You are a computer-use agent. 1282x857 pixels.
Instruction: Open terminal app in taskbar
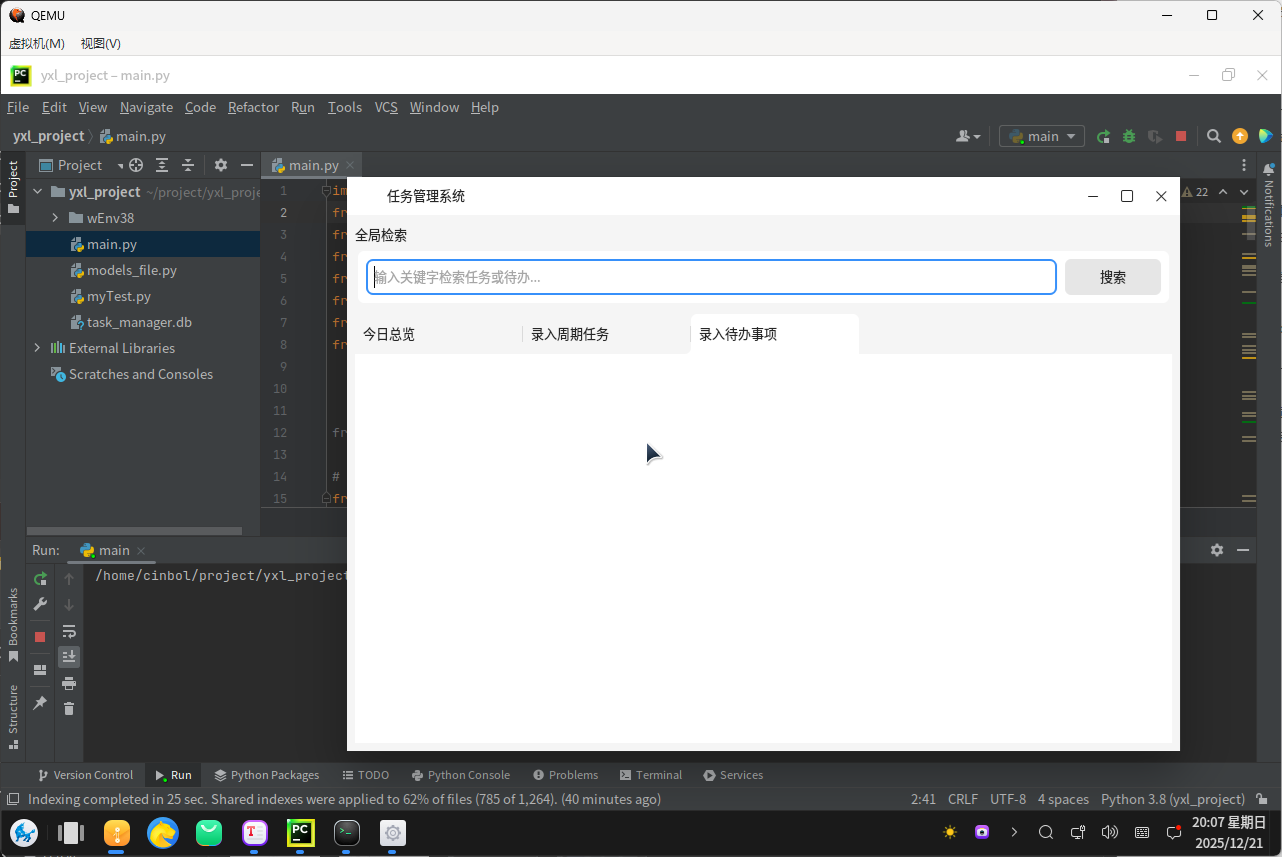pyautogui.click(x=347, y=832)
